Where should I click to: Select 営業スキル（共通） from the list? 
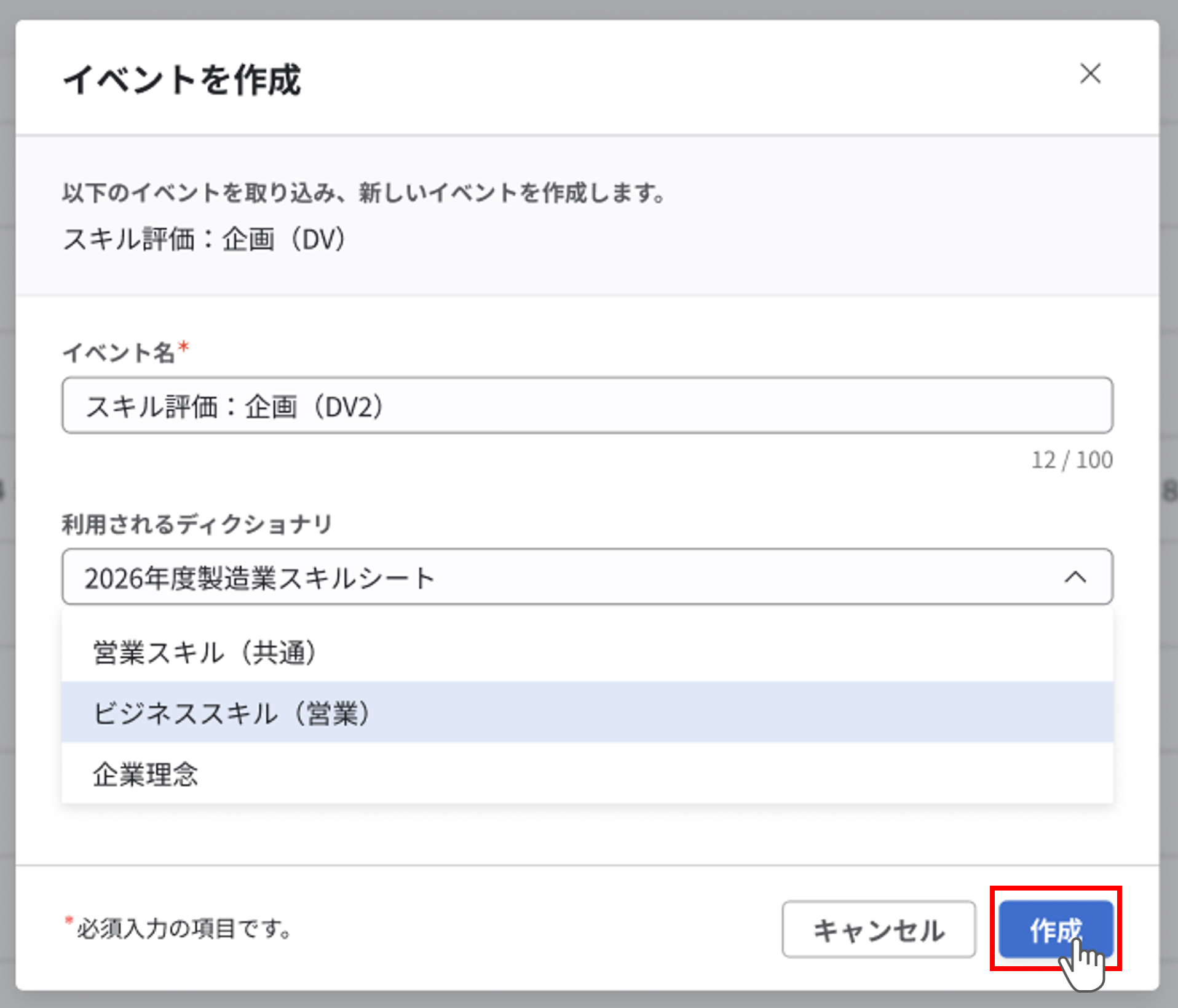(205, 653)
